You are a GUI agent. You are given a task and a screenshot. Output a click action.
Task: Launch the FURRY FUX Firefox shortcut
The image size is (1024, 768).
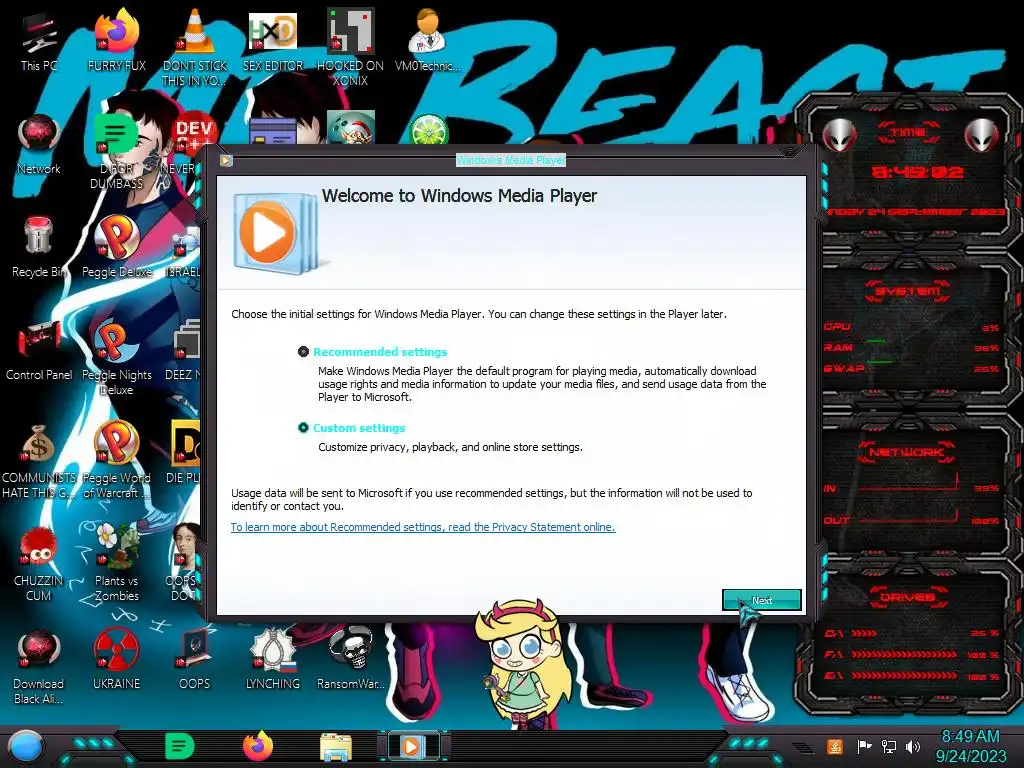coord(116,40)
